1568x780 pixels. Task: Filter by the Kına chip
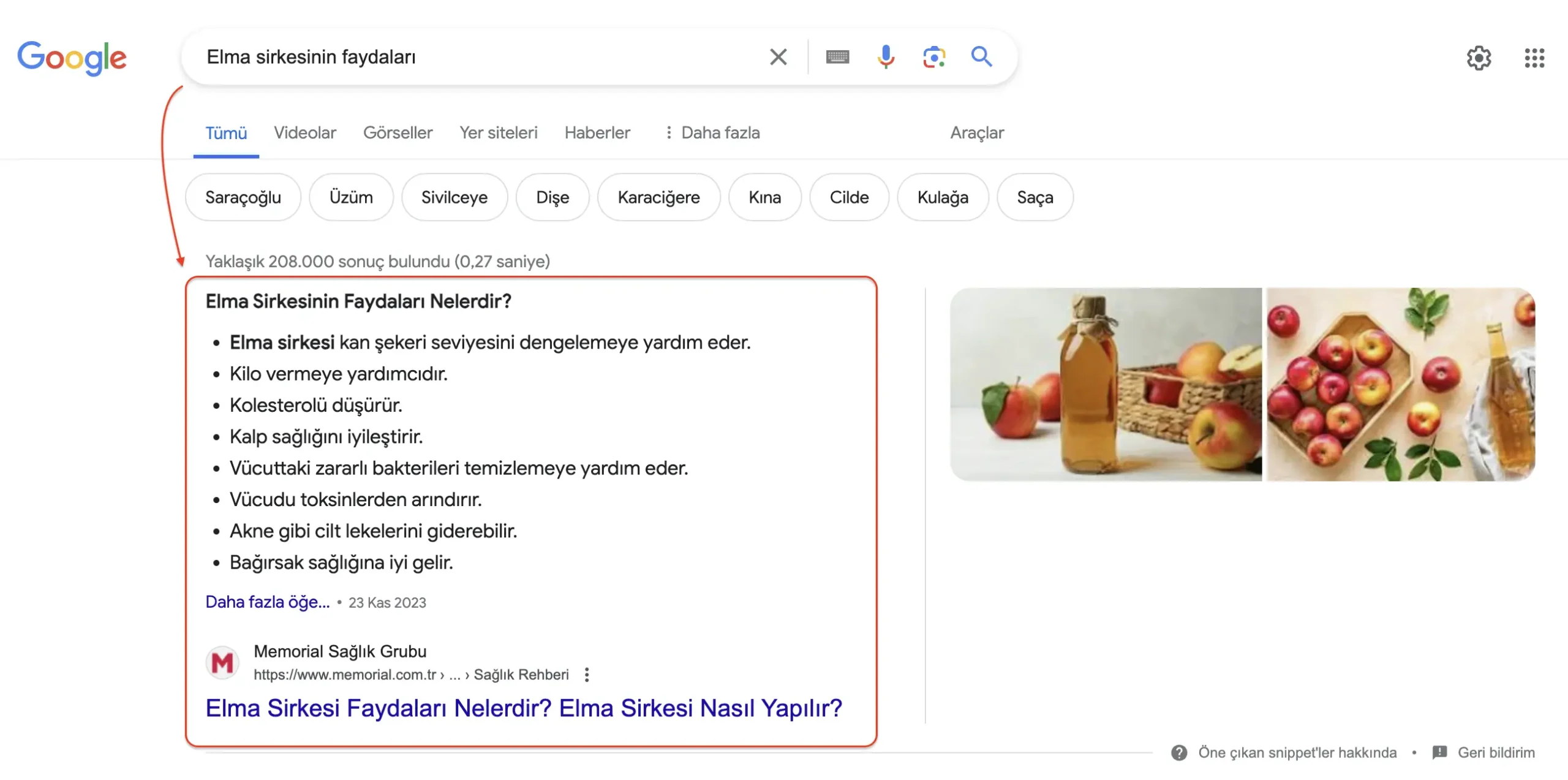point(765,197)
